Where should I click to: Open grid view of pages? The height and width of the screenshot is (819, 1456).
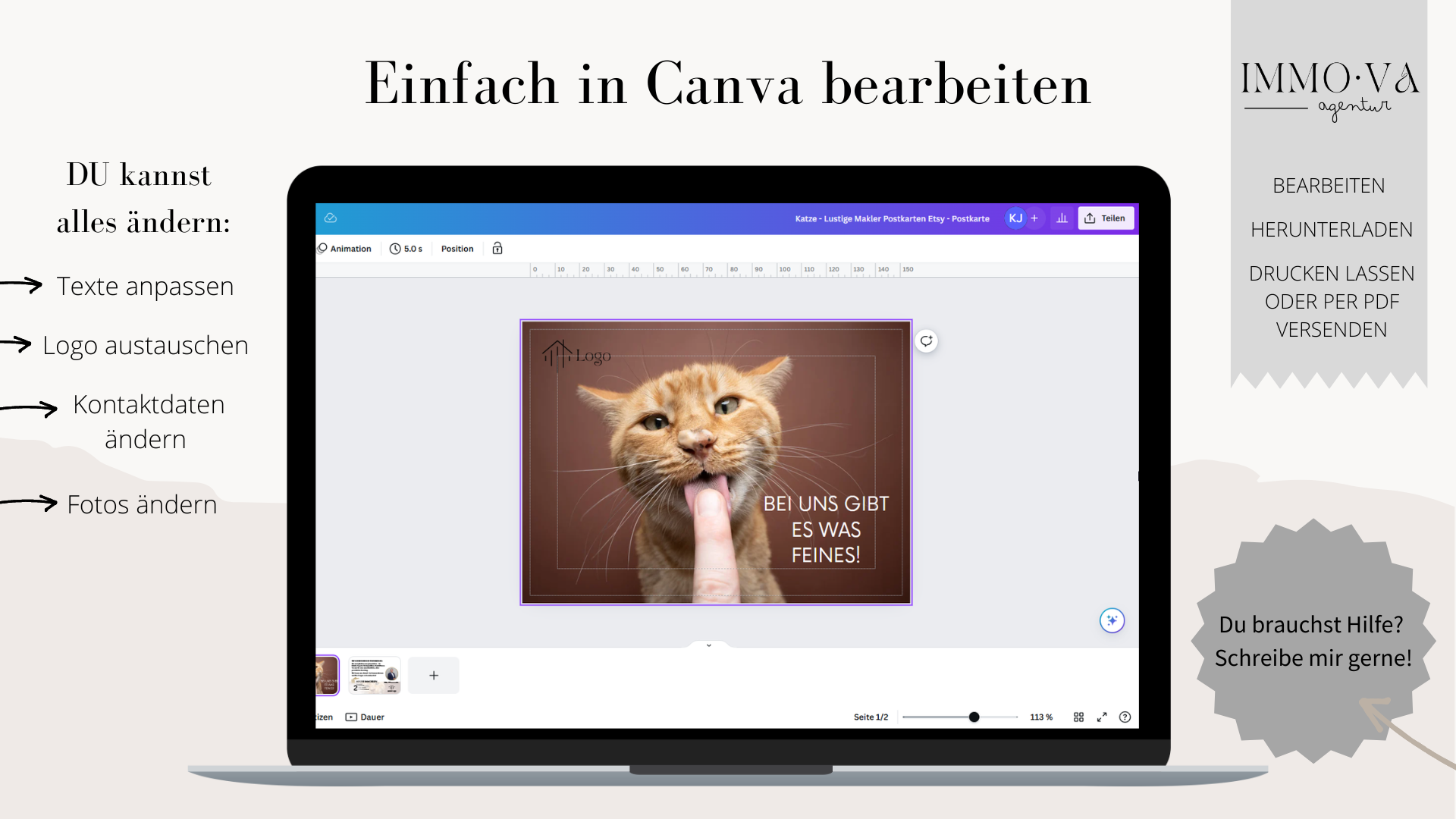(1078, 717)
